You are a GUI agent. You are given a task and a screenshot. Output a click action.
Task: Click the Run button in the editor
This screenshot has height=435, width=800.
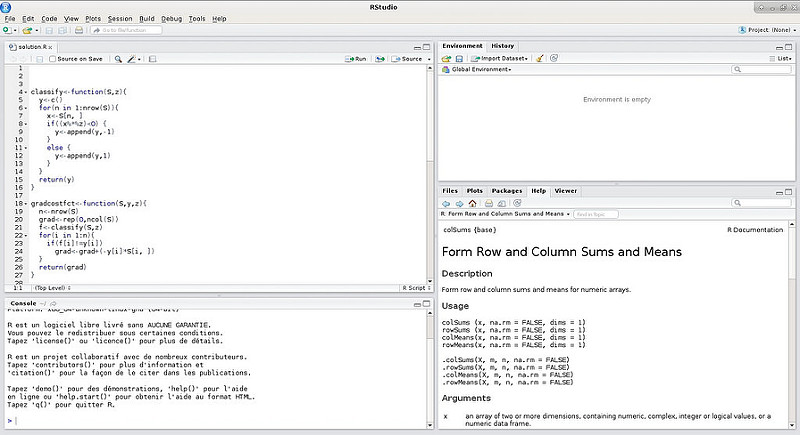tap(357, 59)
